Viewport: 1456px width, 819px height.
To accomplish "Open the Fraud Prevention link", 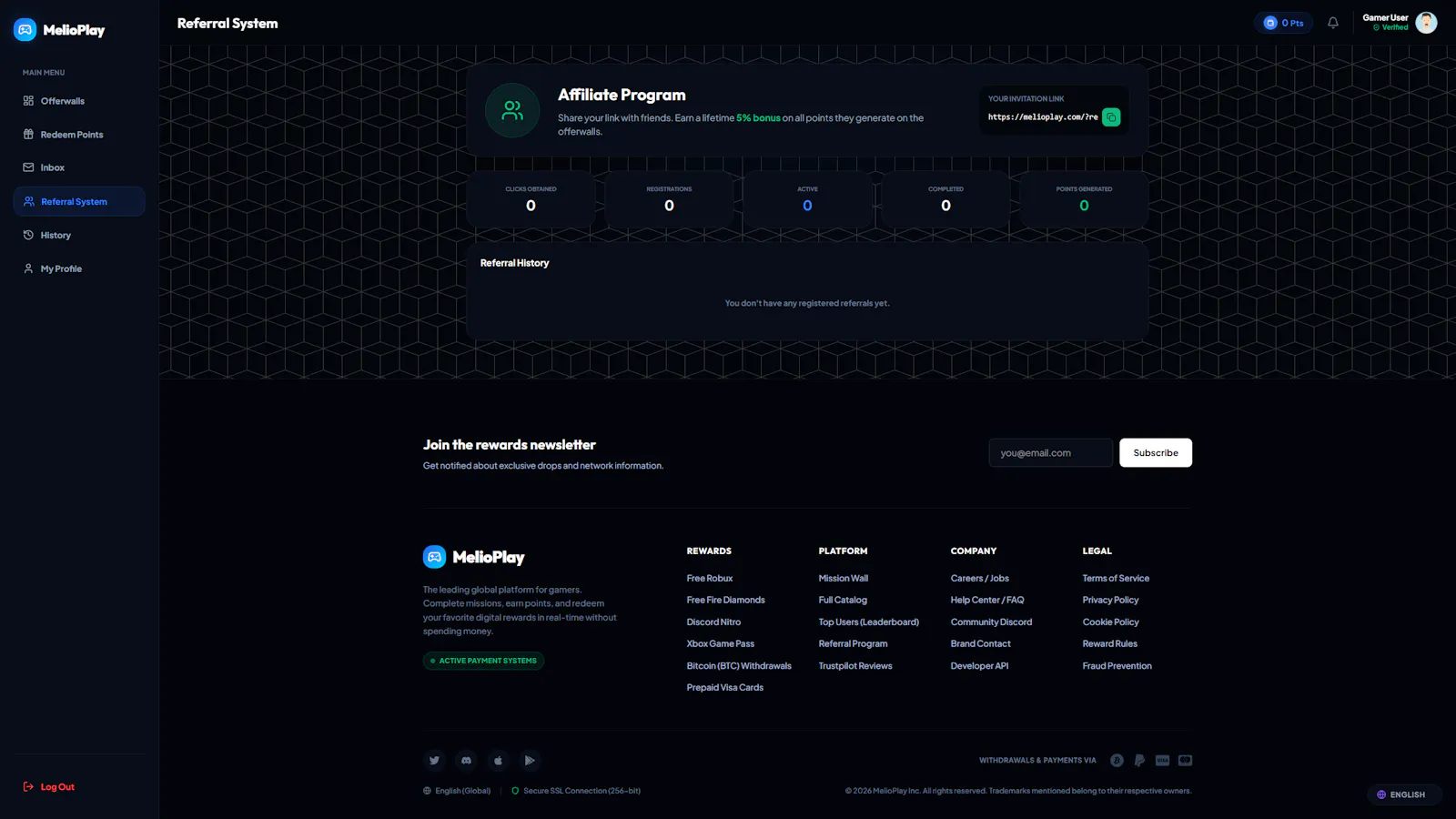I will click(1117, 666).
